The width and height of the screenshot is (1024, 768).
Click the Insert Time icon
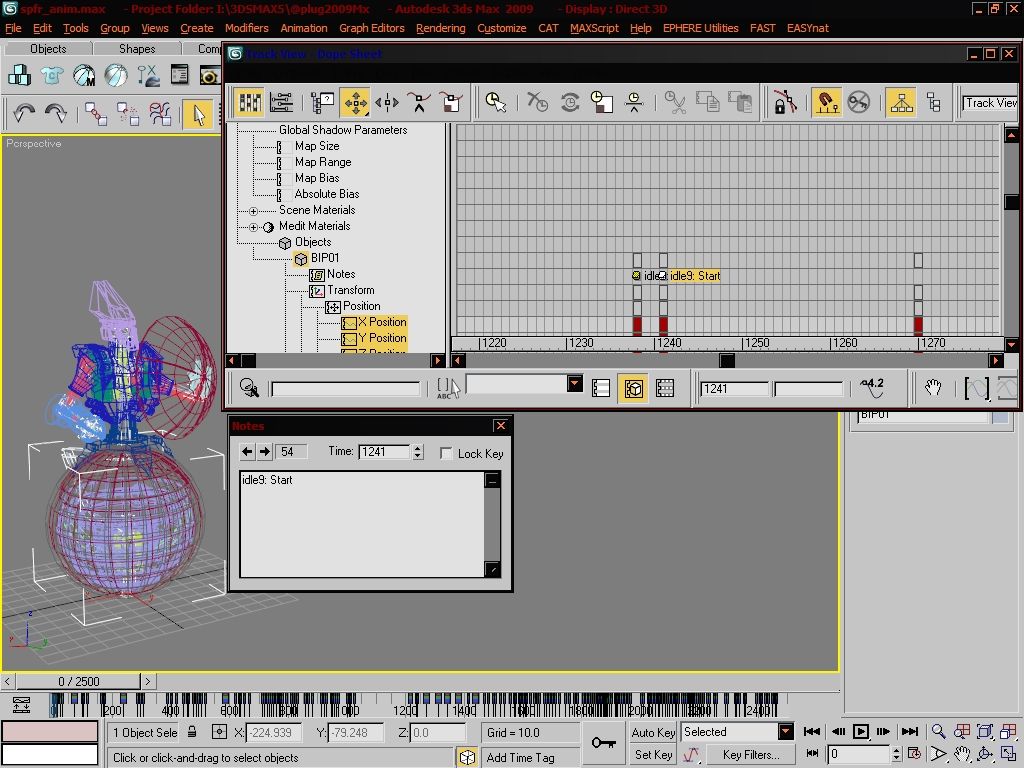(633, 103)
